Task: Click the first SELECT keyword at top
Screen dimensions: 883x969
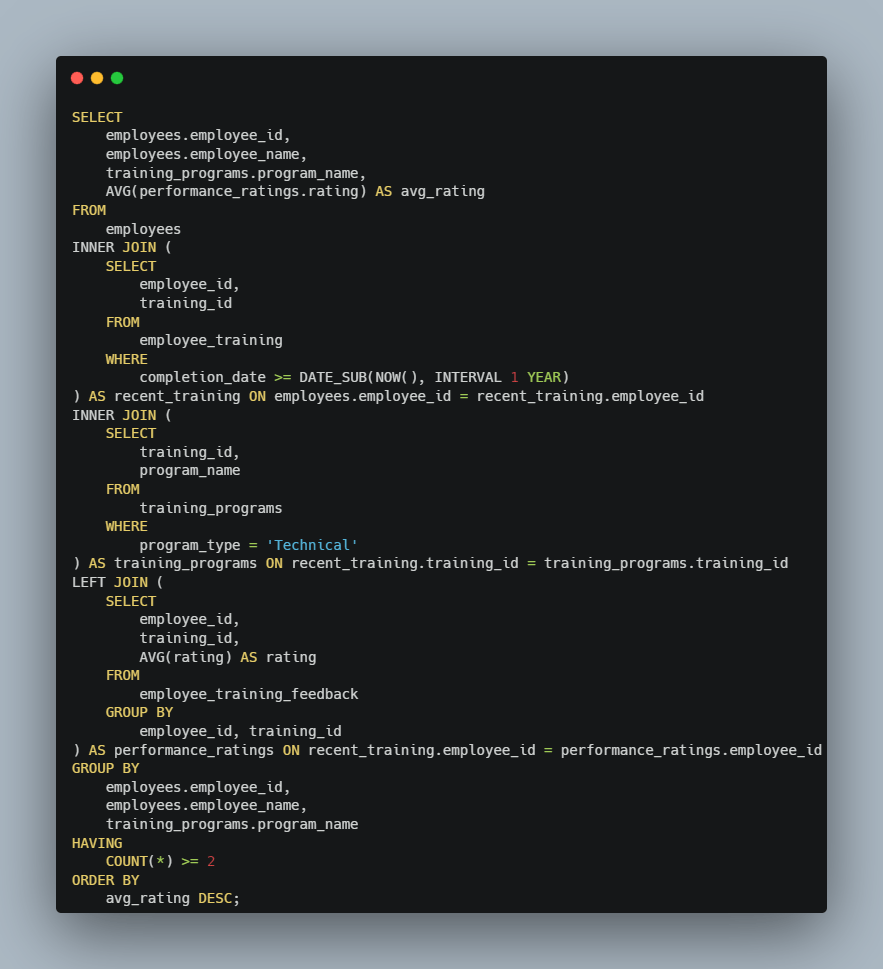Action: (97, 117)
